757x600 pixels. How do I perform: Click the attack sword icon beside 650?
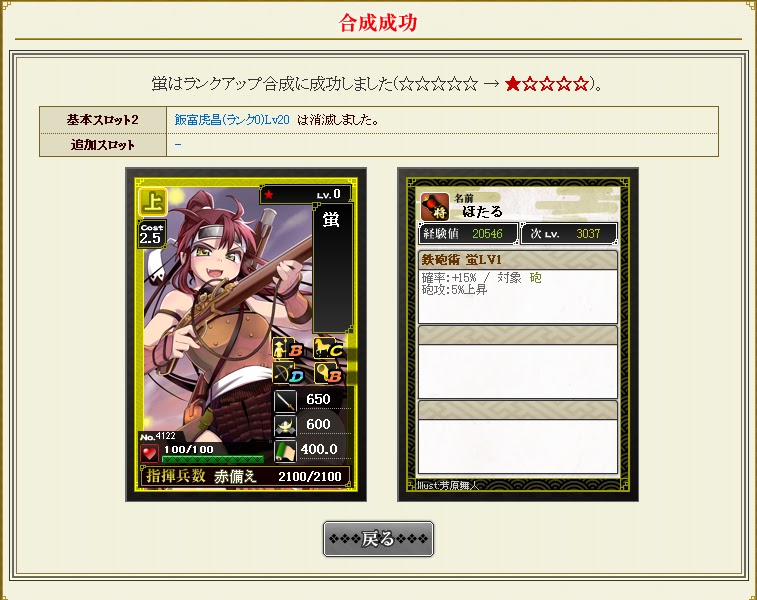[285, 400]
